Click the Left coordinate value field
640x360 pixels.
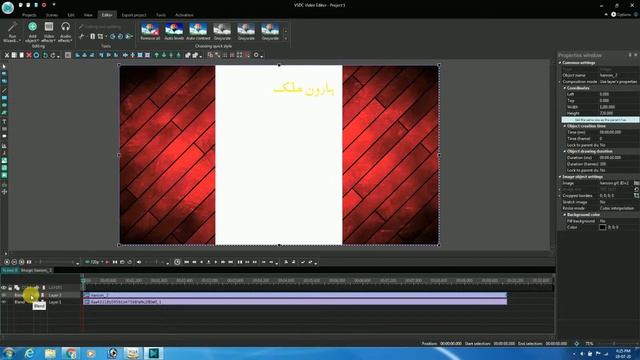pos(618,94)
